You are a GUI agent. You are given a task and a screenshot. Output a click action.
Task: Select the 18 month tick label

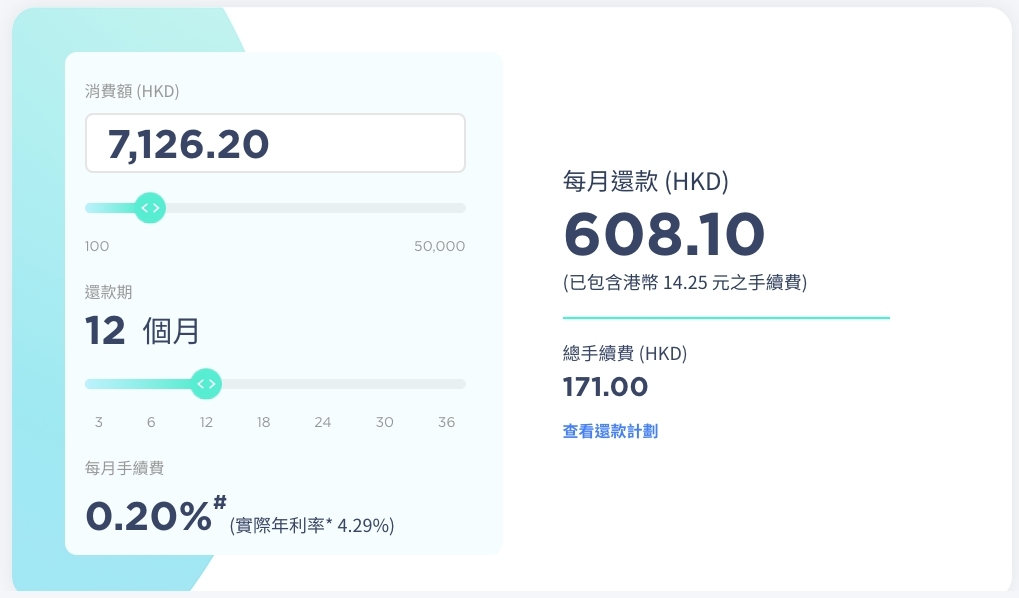[x=263, y=422]
